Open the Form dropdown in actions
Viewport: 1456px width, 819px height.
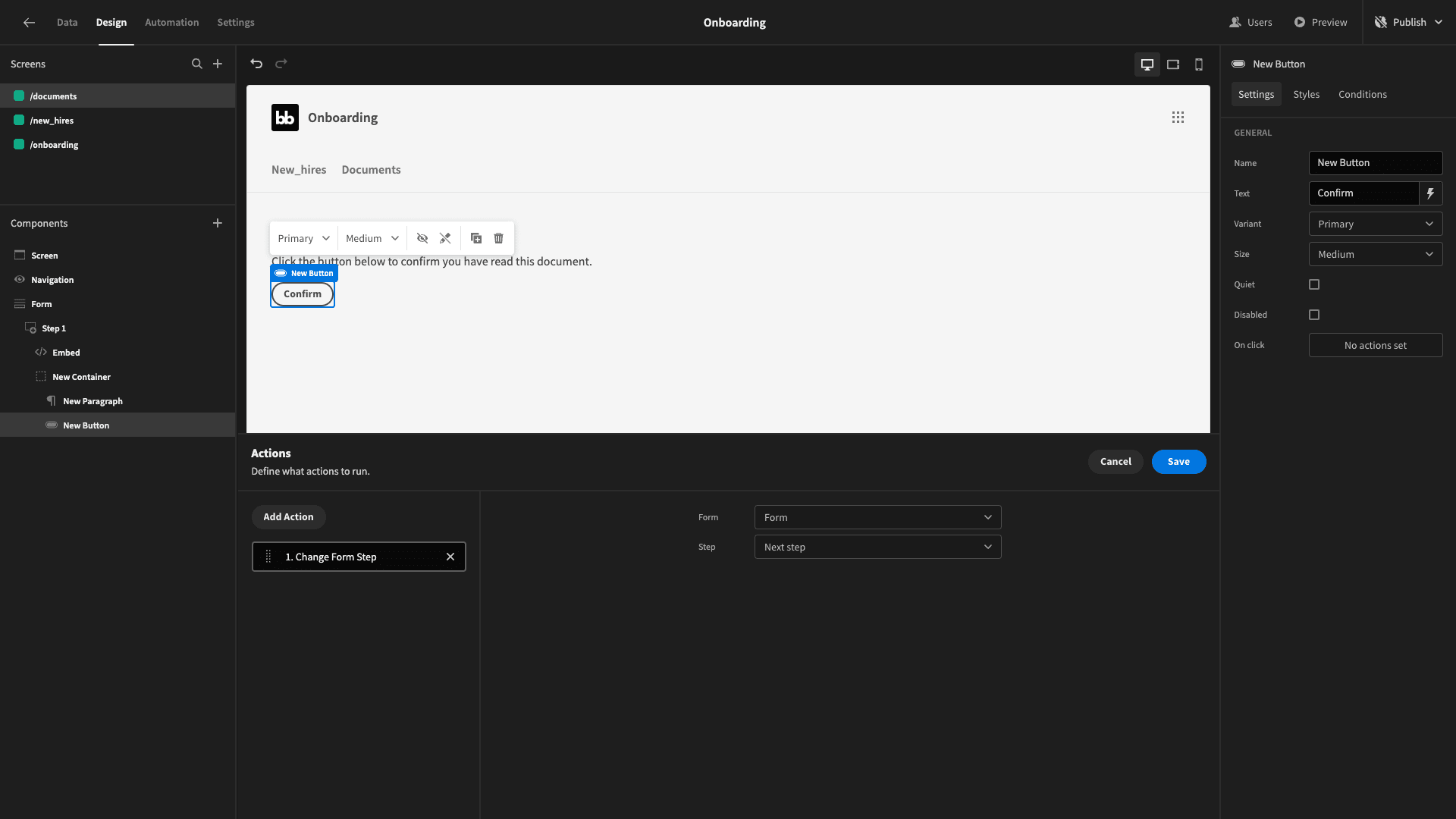(x=877, y=517)
